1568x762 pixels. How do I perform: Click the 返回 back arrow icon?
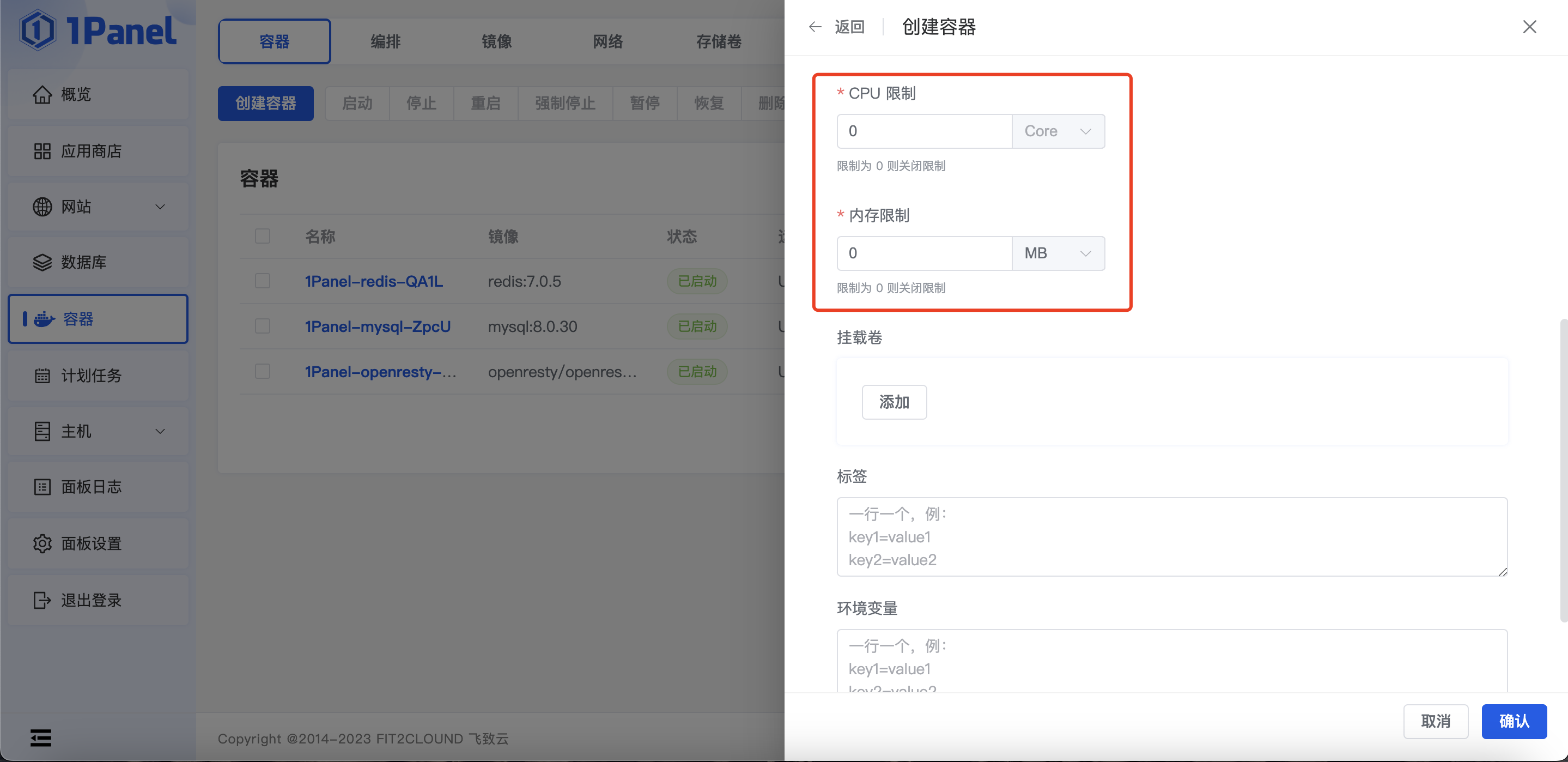click(815, 27)
